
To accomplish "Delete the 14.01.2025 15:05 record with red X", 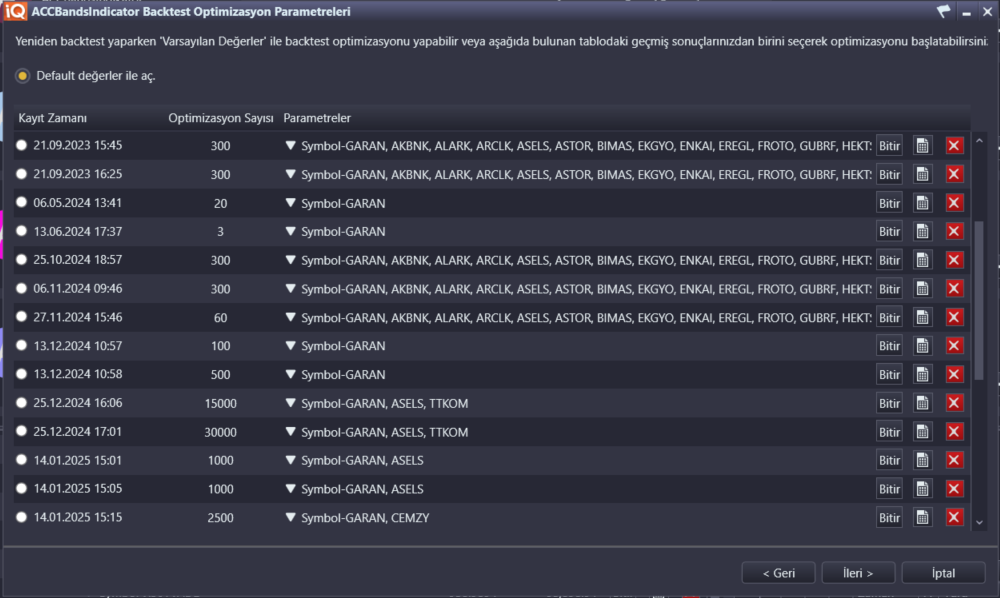I will click(x=954, y=489).
